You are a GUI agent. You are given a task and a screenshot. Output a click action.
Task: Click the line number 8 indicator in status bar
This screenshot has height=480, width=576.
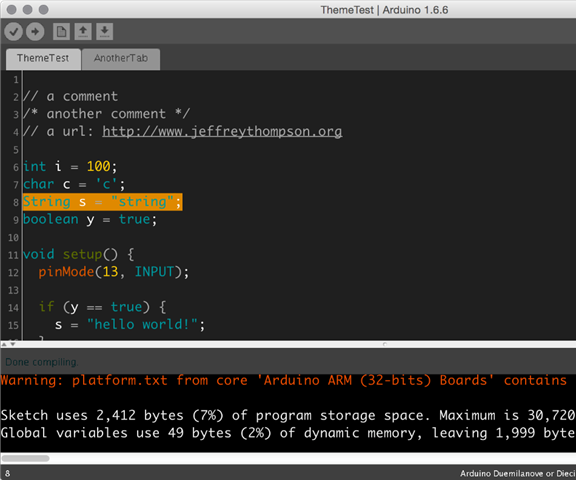(7, 473)
